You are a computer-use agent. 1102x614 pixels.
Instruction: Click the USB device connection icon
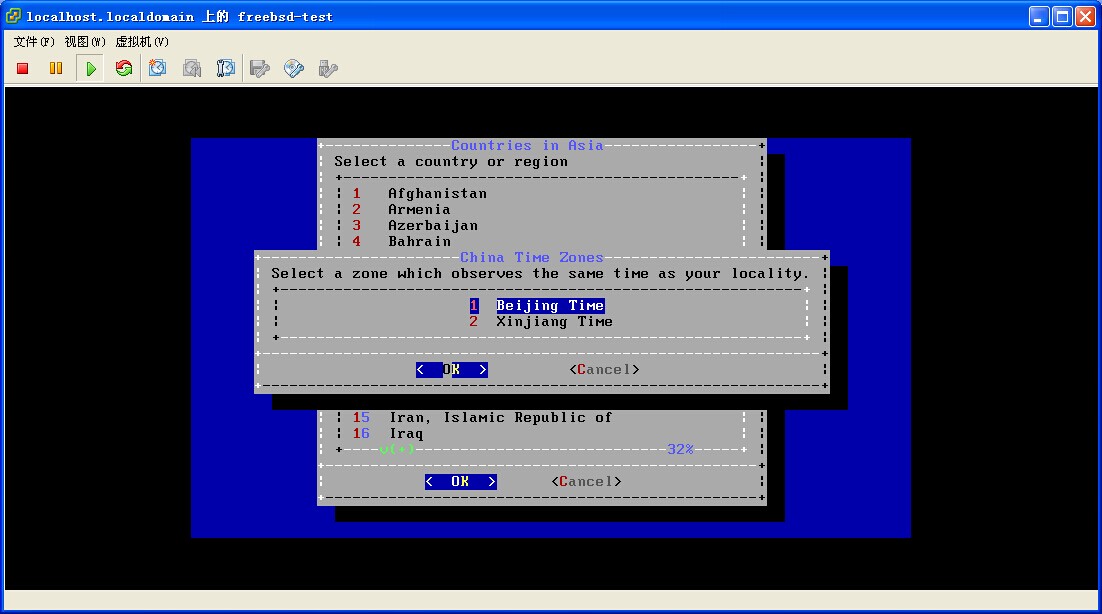(327, 68)
